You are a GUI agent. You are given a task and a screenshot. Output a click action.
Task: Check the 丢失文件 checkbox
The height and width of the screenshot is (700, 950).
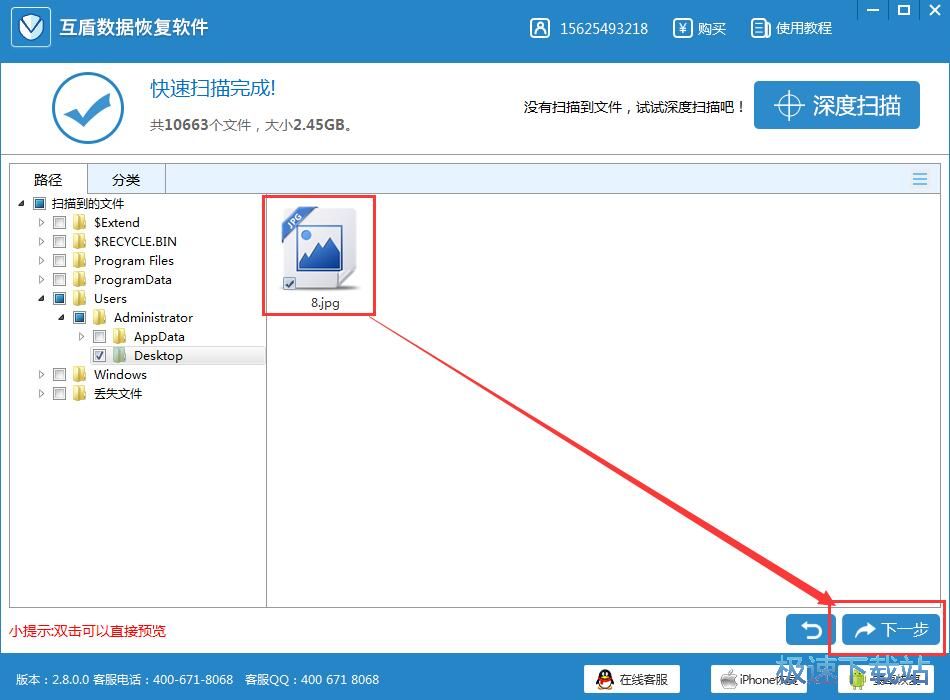pyautogui.click(x=59, y=393)
